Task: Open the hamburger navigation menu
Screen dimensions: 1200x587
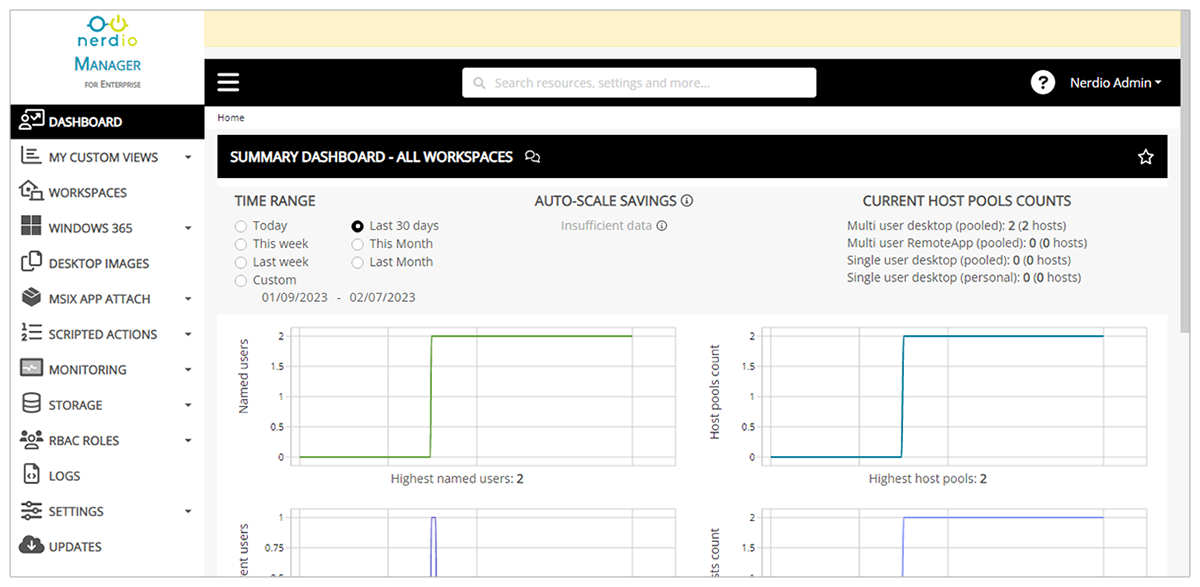Action: click(228, 83)
